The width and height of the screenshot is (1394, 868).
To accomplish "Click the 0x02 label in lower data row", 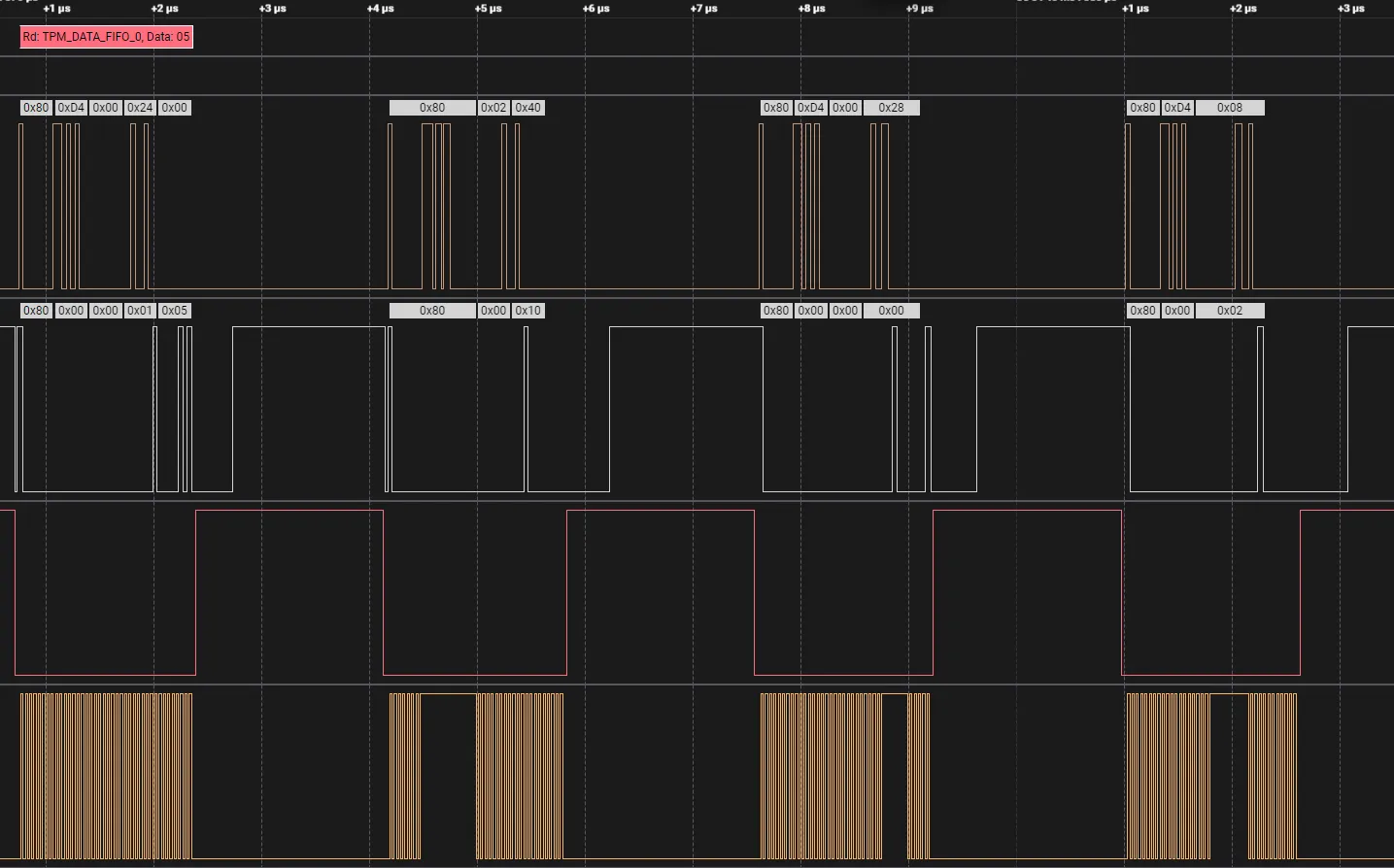I will [x=1229, y=311].
